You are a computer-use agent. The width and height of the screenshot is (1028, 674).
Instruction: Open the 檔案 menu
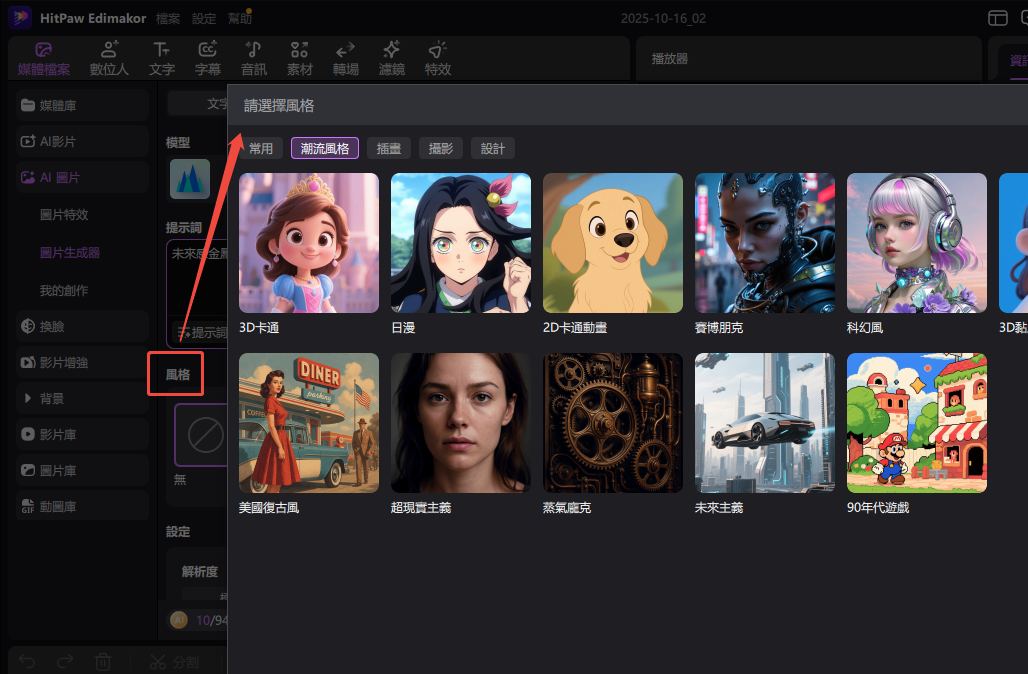coord(169,18)
